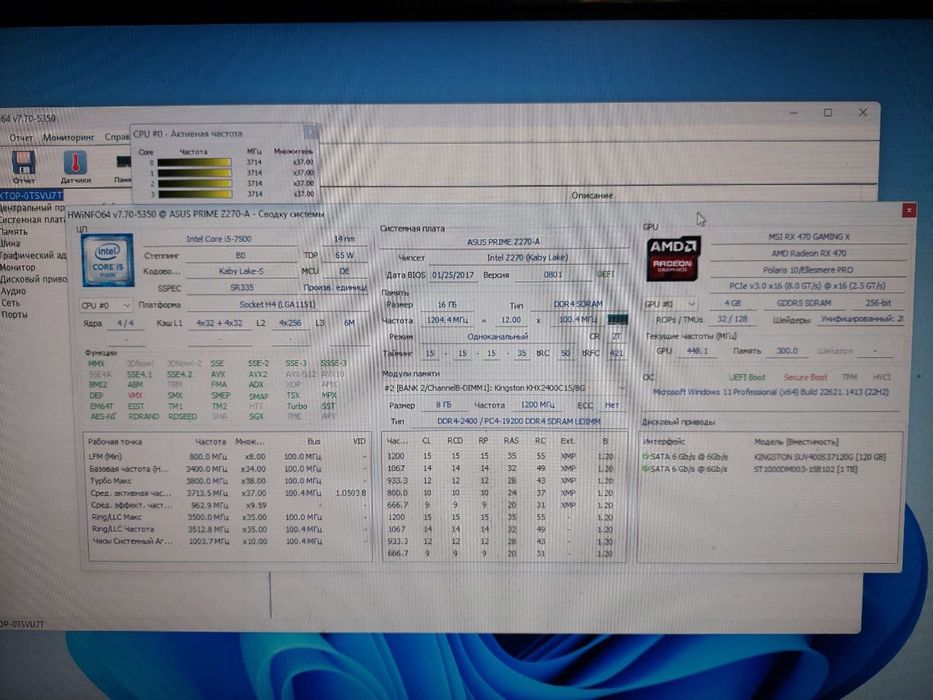Close the CPU #0 active frequency popup
The height and width of the screenshot is (700, 933).
click(x=310, y=133)
